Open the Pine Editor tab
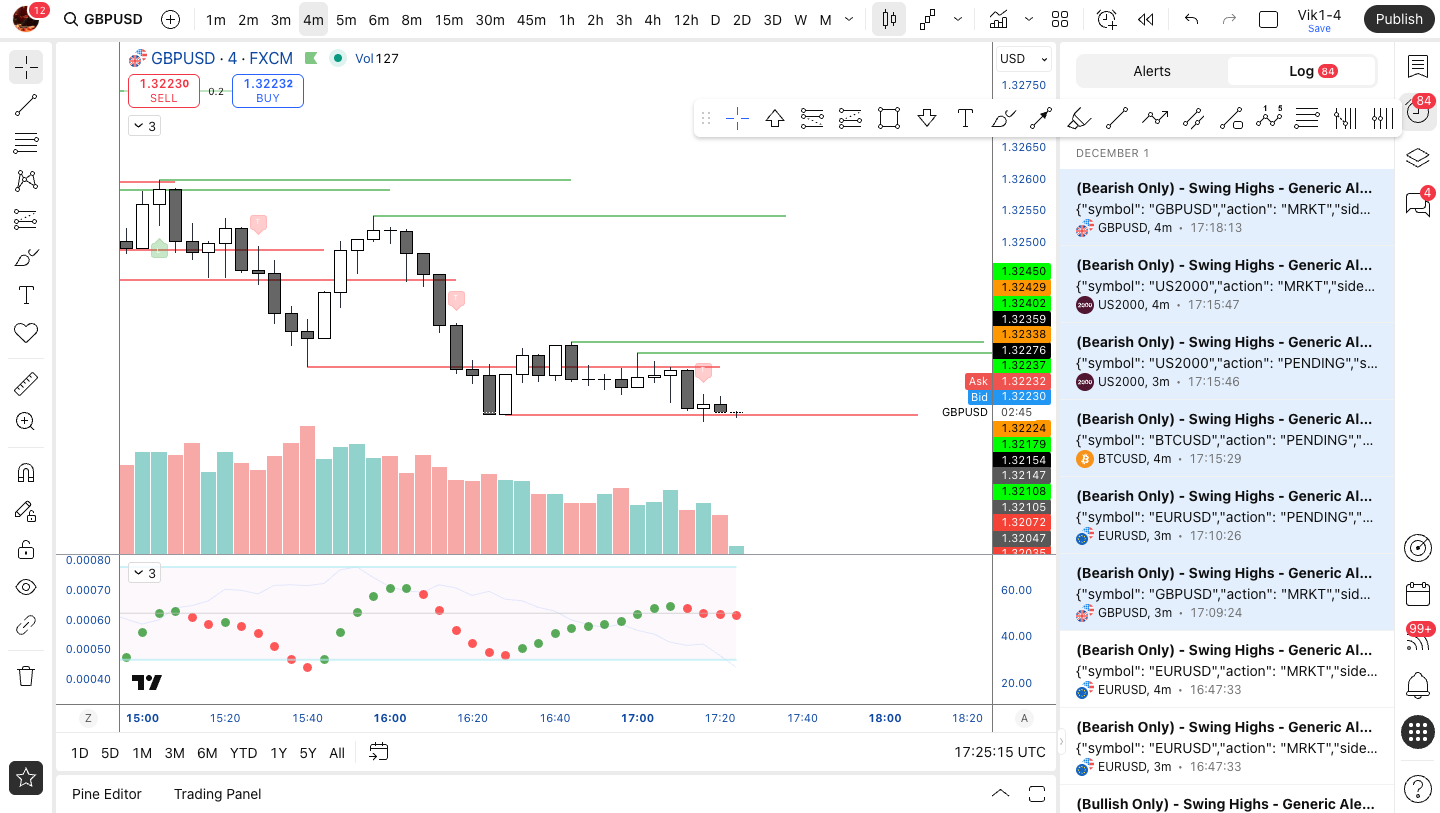 click(x=107, y=794)
